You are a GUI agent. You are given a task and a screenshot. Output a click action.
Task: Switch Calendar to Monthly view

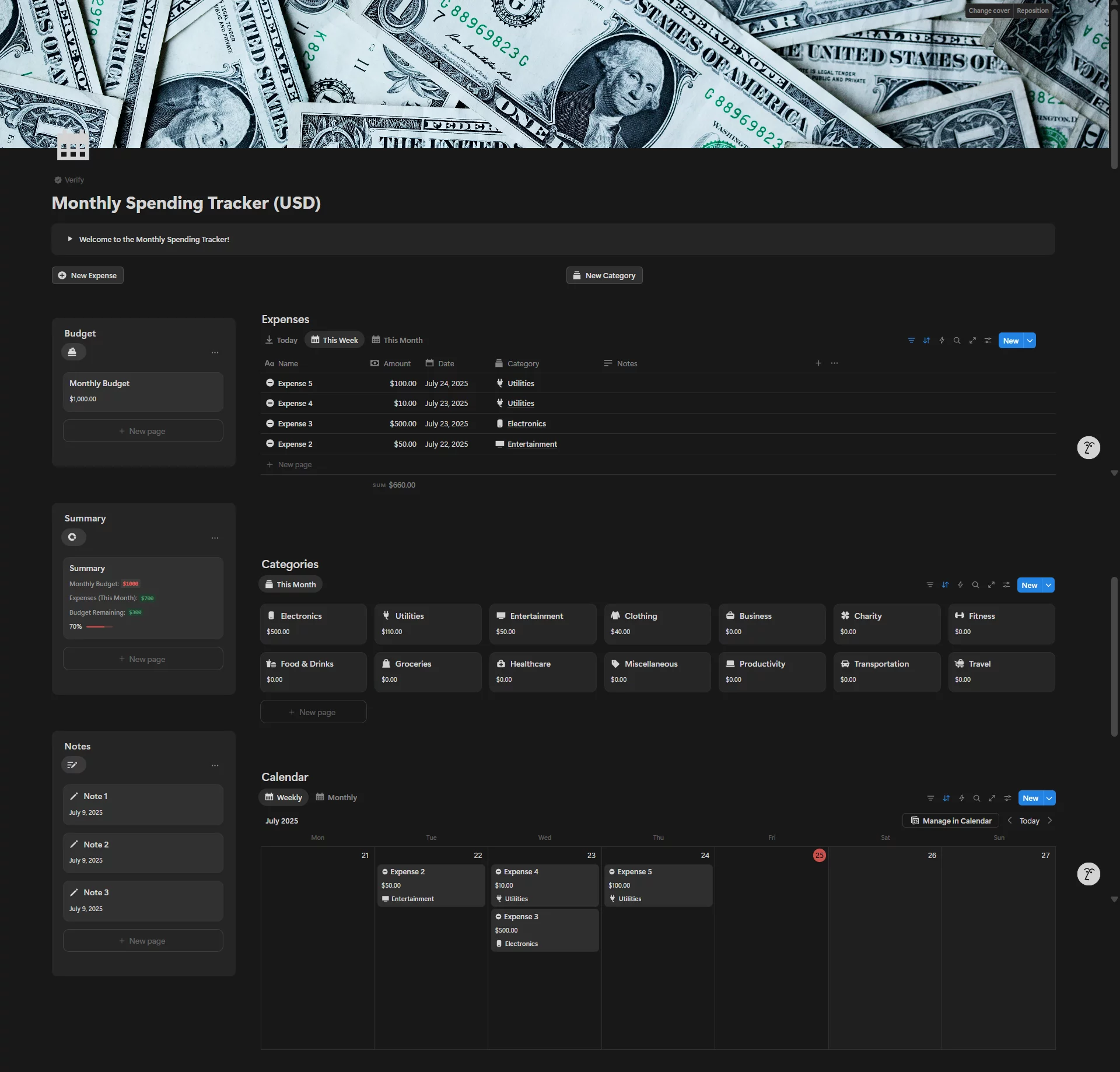[336, 797]
